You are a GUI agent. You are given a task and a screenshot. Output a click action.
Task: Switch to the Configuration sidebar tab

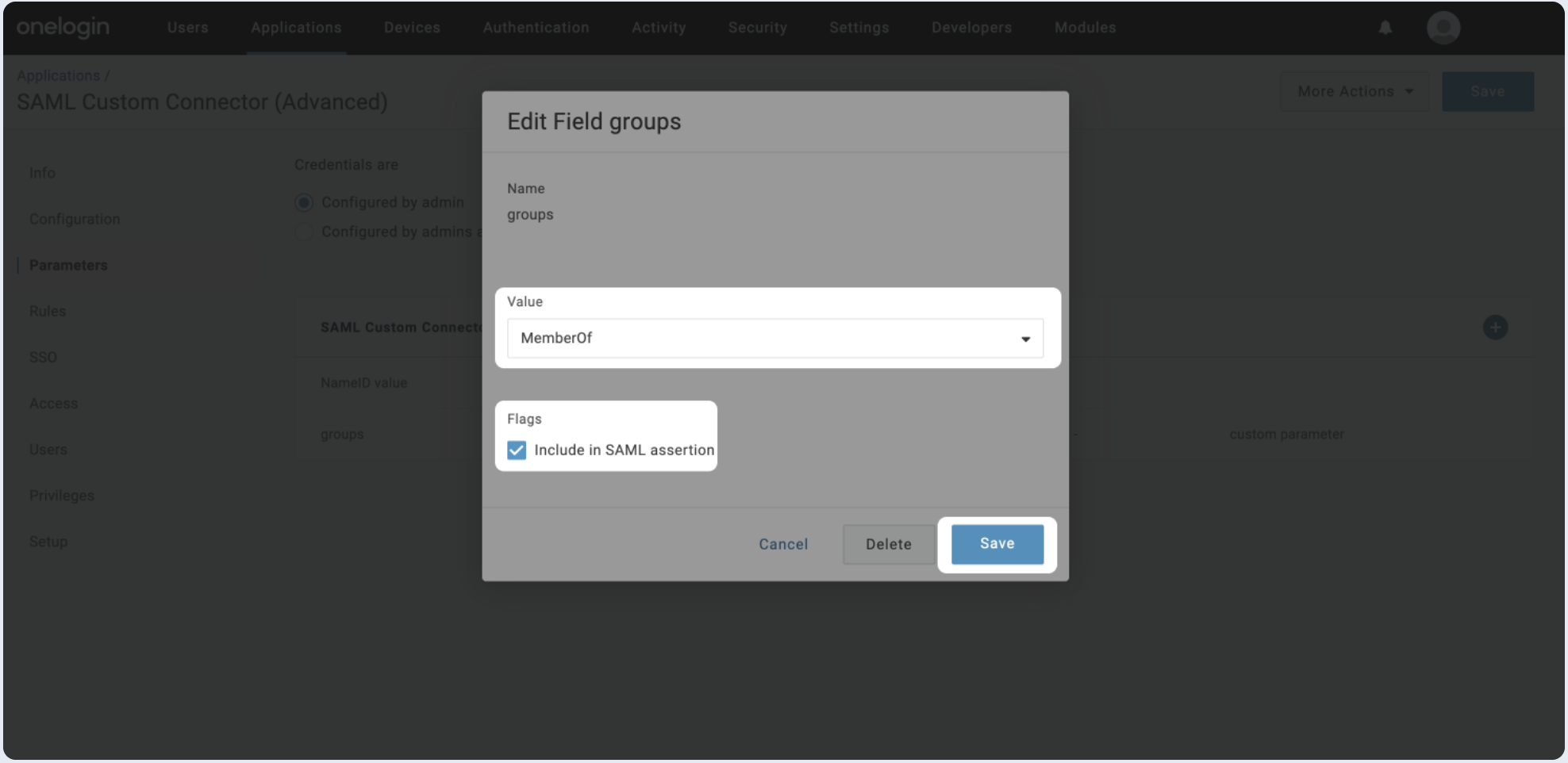tap(75, 219)
